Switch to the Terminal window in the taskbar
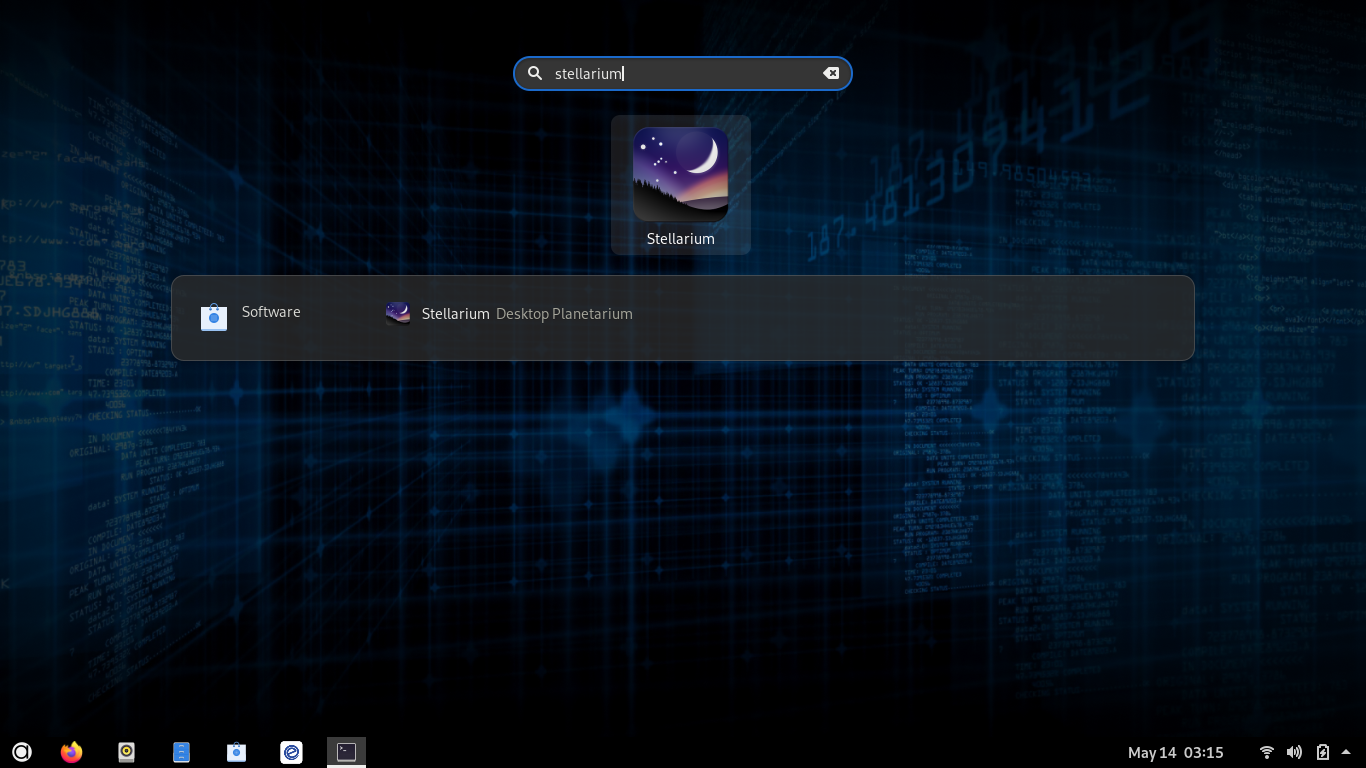This screenshot has width=1366, height=768. point(346,752)
